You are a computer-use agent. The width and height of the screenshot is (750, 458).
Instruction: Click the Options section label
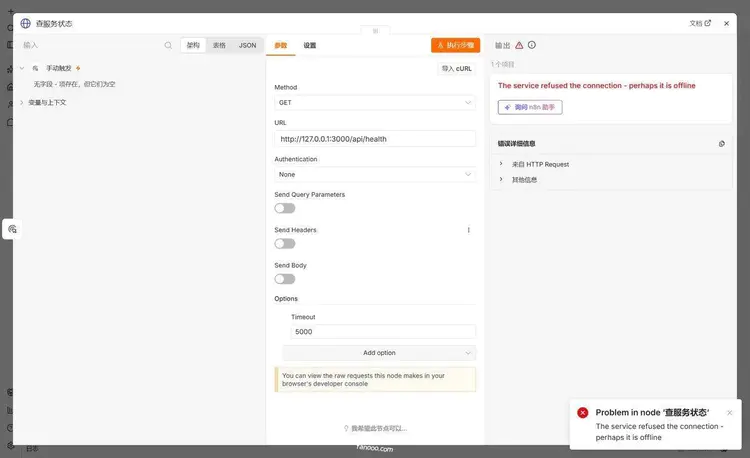click(x=286, y=298)
